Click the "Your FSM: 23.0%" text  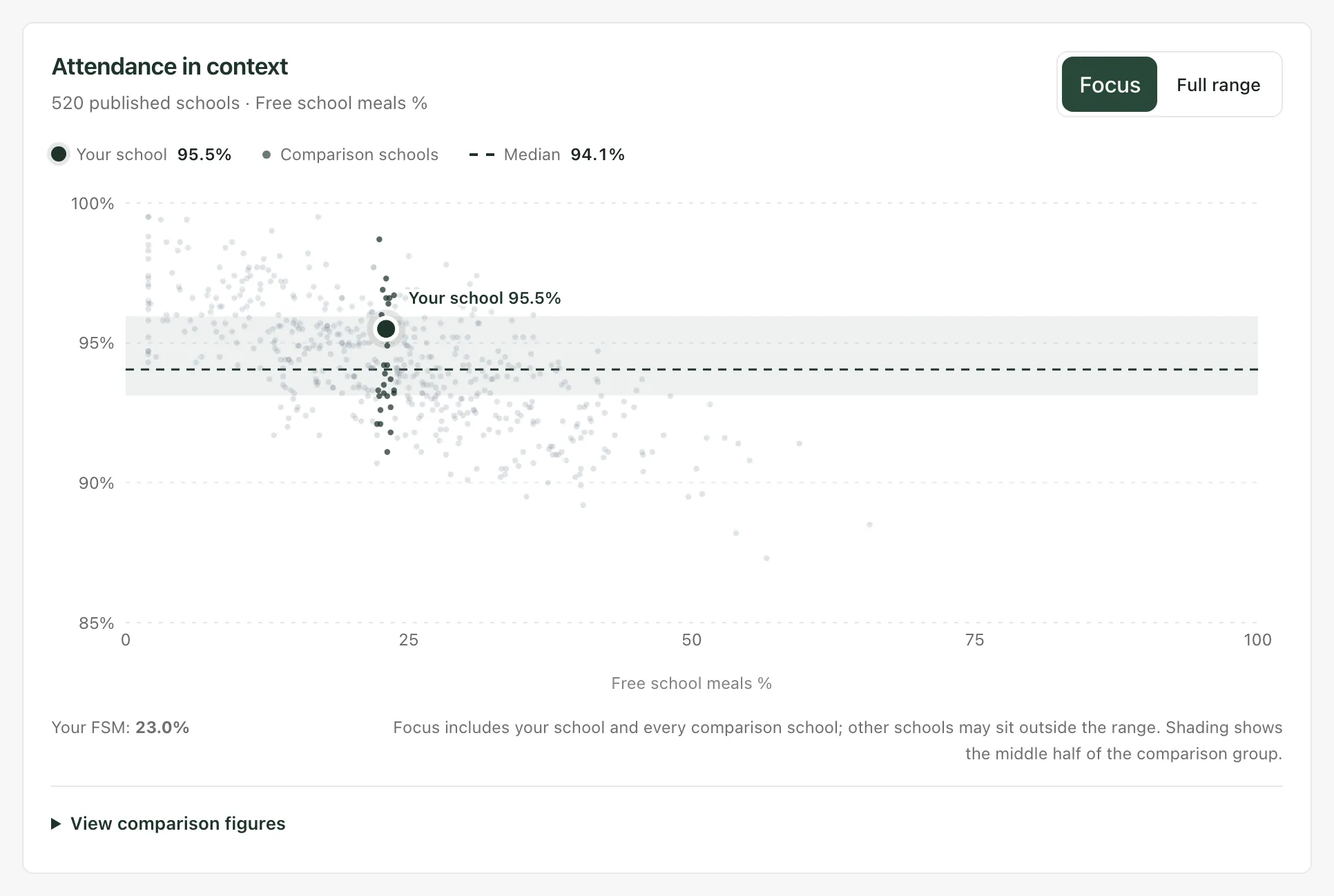point(120,728)
